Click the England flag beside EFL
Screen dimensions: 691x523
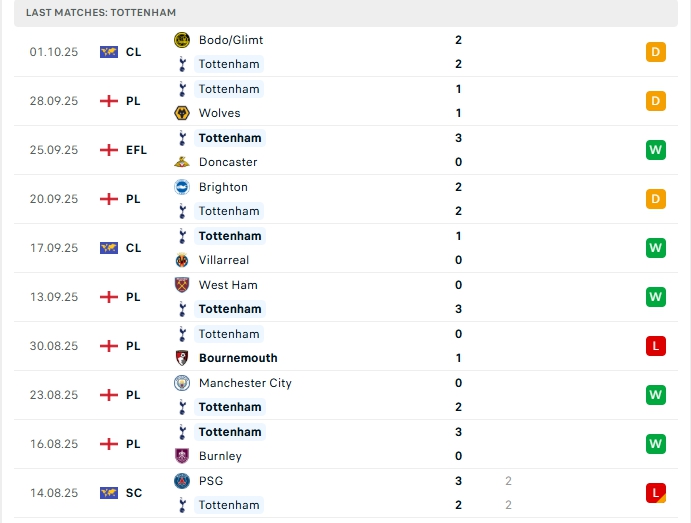pyautogui.click(x=109, y=150)
